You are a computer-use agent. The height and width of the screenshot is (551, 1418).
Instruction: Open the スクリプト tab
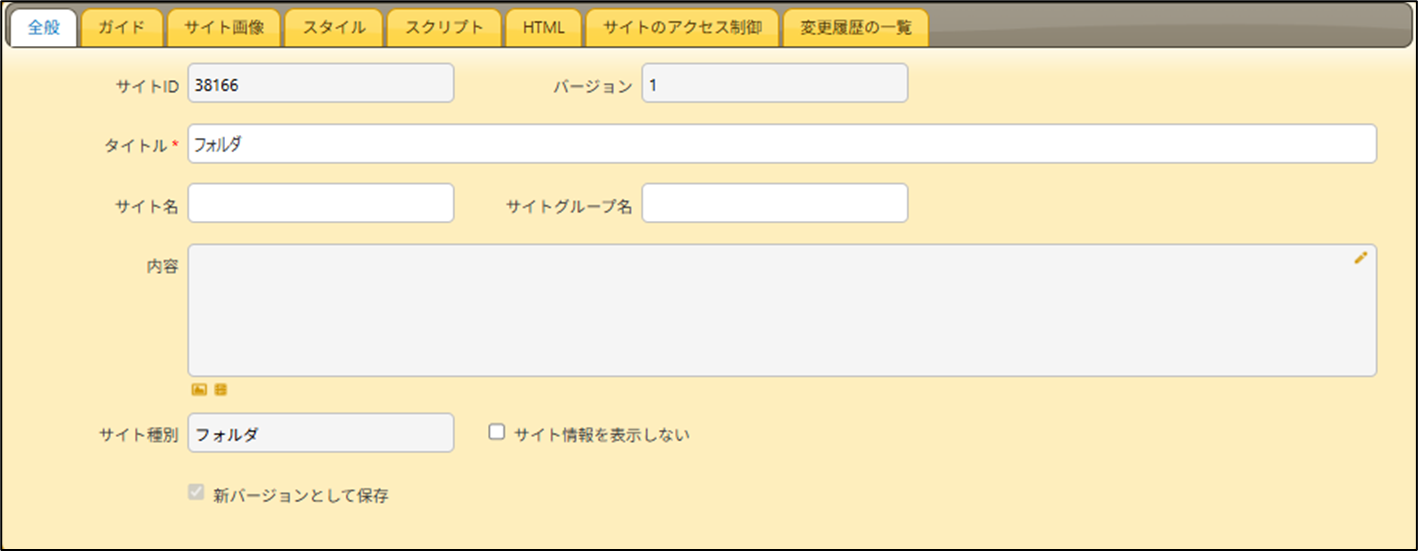click(x=444, y=28)
